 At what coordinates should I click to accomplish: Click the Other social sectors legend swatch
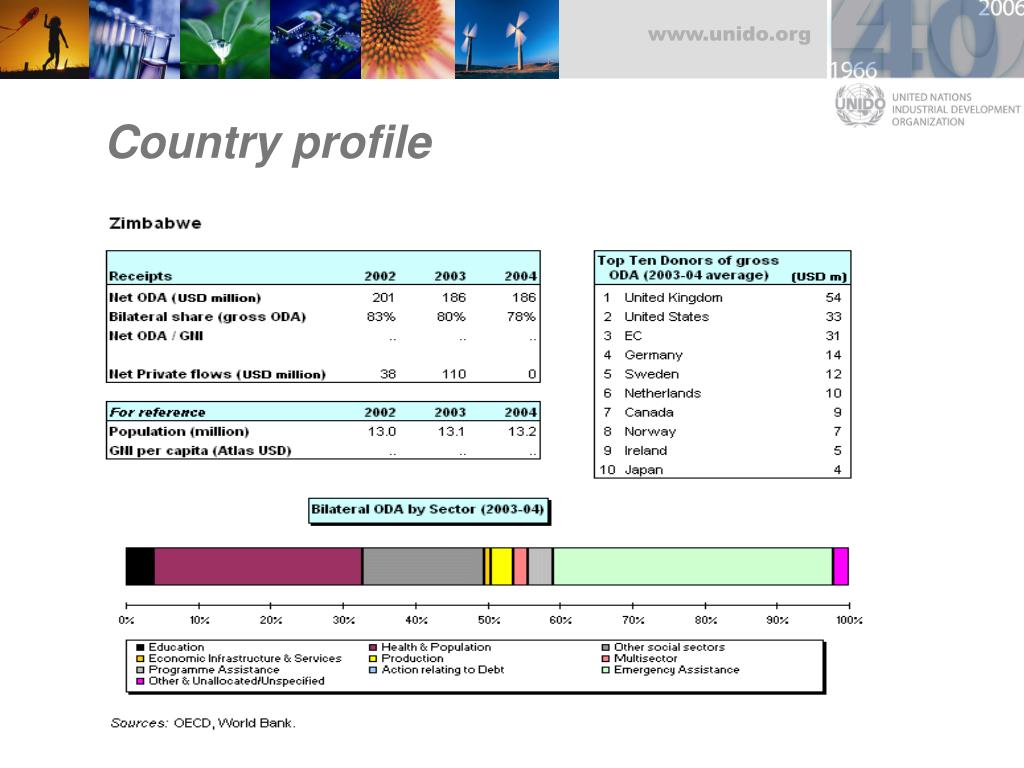tap(605, 647)
